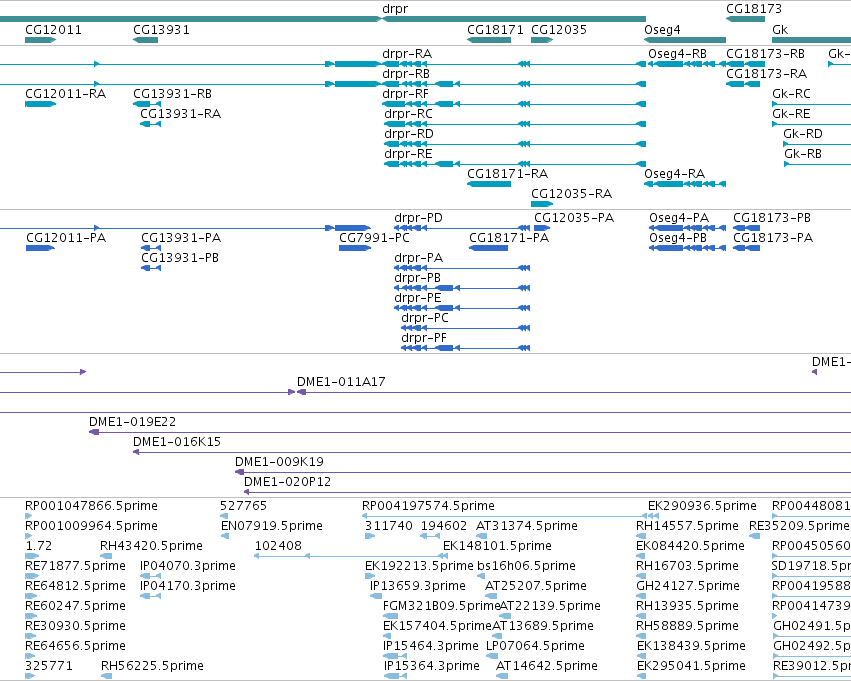Viewport: 851px width, 681px height.
Task: Select protein drpr-PE
Action: click(x=417, y=298)
